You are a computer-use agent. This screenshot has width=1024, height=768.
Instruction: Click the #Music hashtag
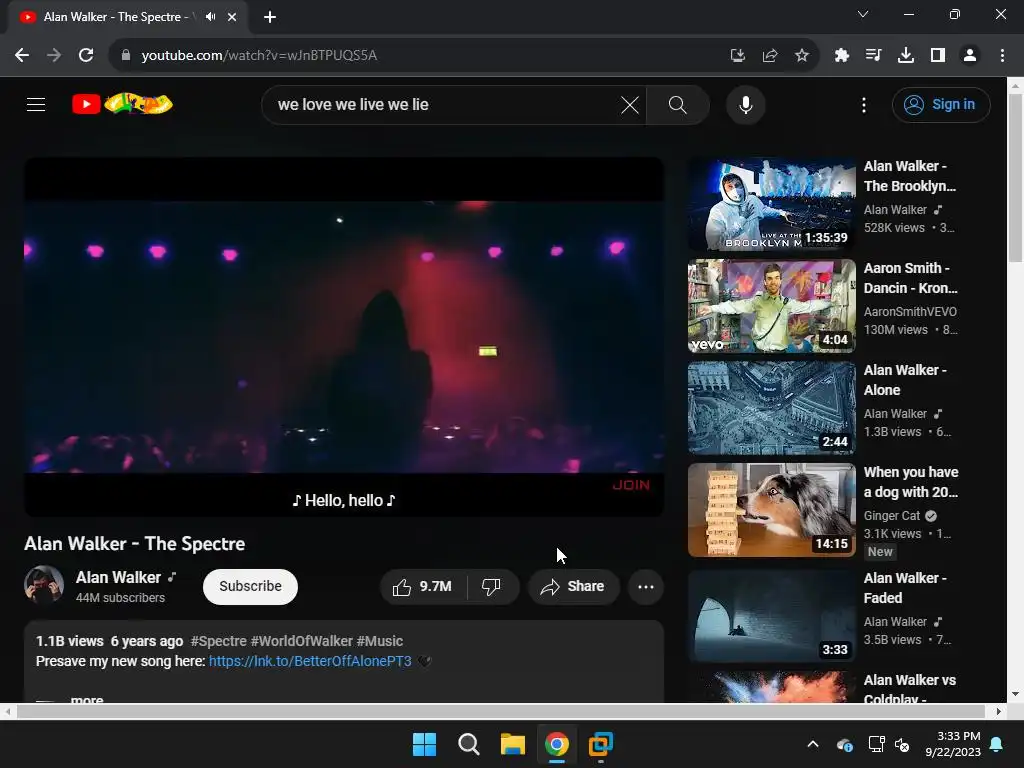point(380,641)
